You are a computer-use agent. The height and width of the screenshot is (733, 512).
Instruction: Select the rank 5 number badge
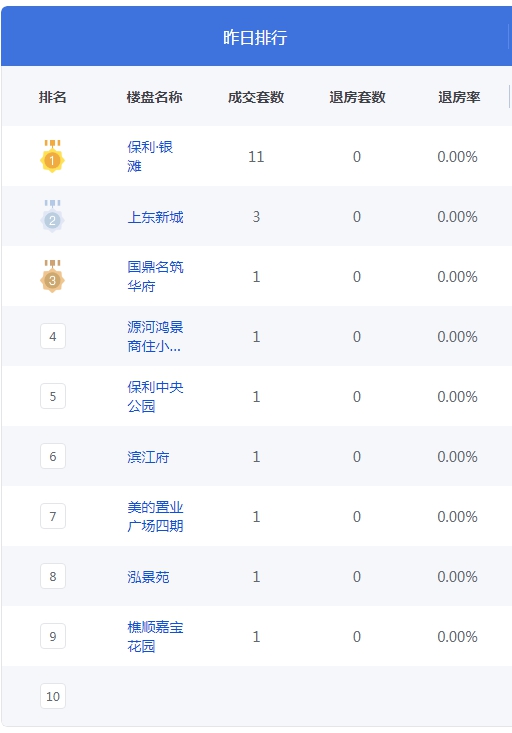pyautogui.click(x=53, y=396)
